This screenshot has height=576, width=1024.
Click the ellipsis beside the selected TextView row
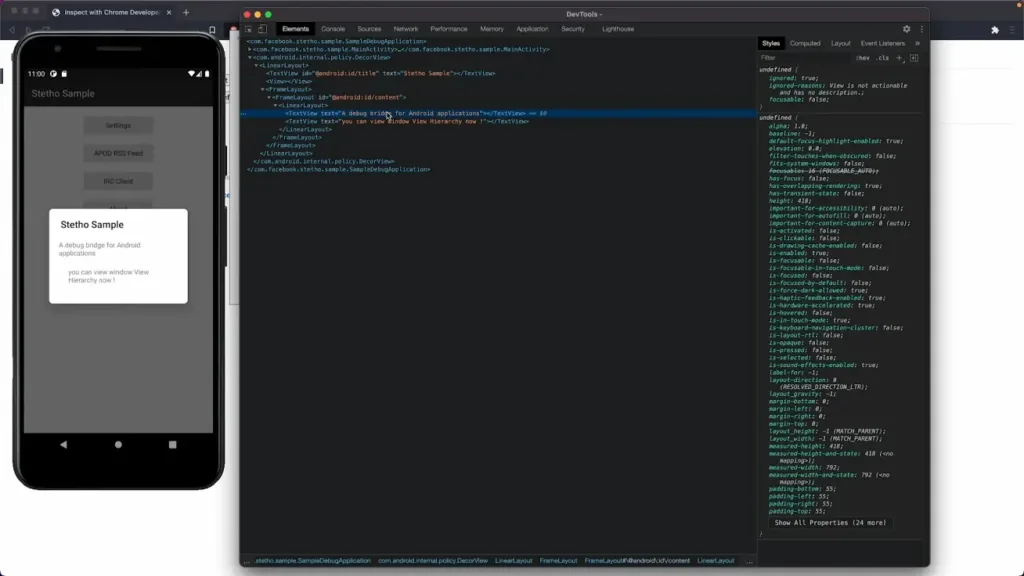coord(244,113)
